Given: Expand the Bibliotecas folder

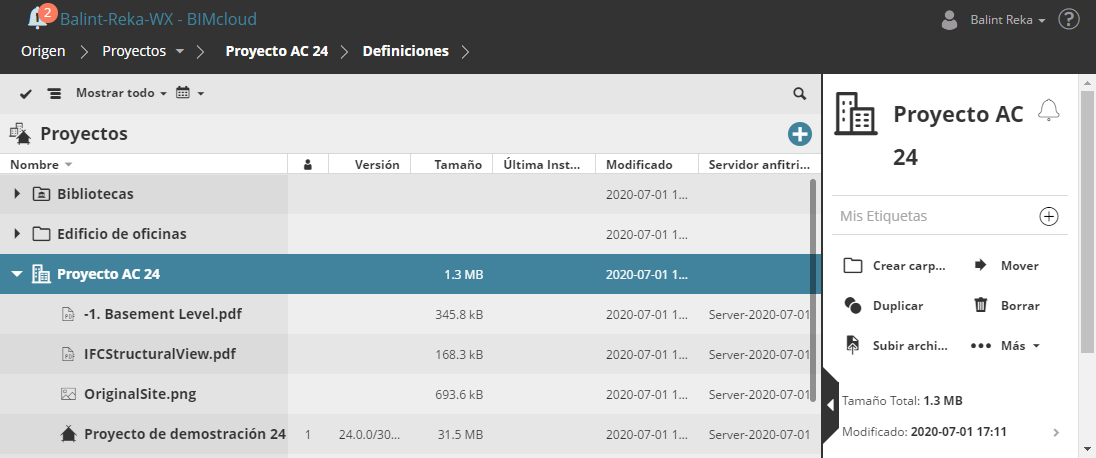Looking at the screenshot, I should point(17,194).
